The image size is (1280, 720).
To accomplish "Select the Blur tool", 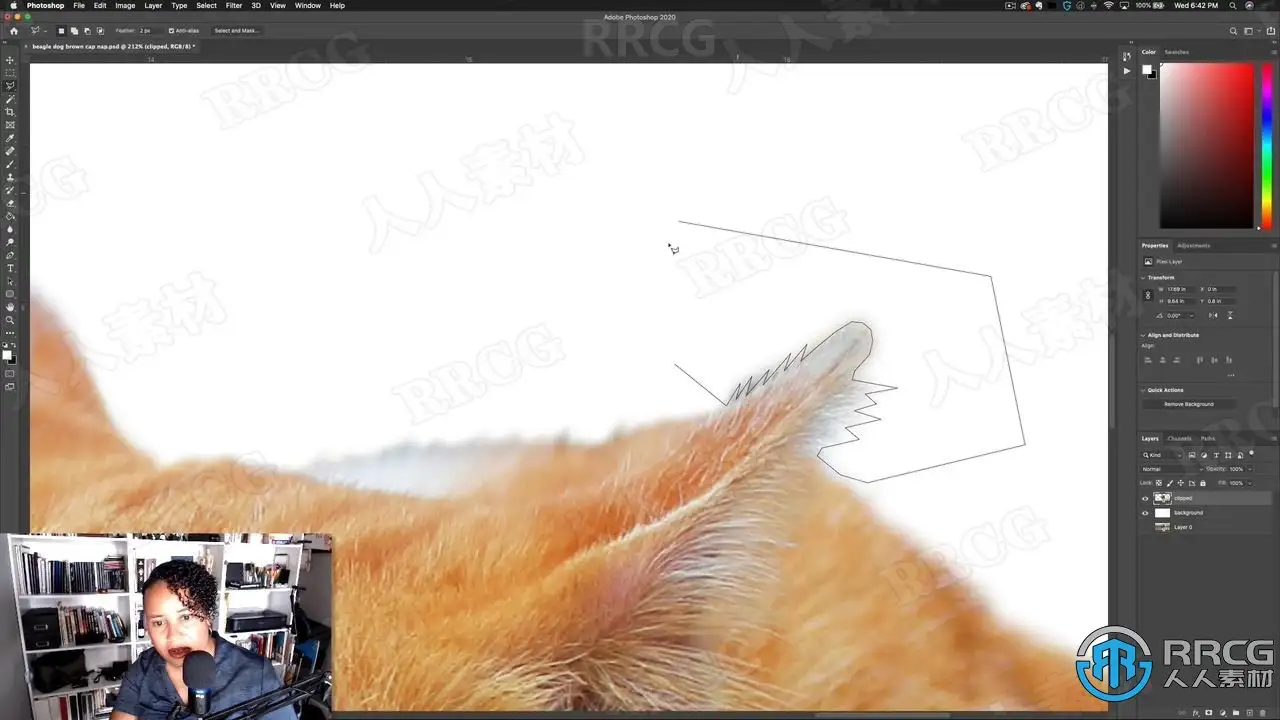I will [11, 229].
